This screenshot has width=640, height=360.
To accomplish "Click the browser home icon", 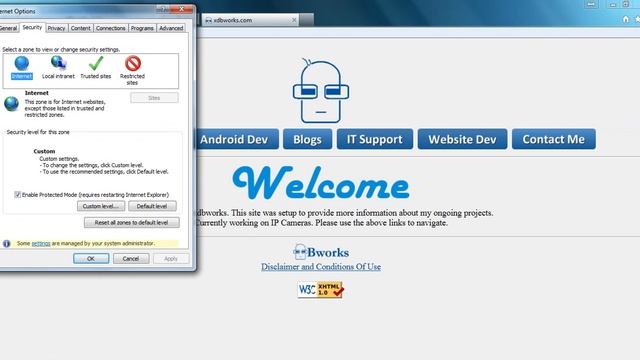I will click(625, 19).
